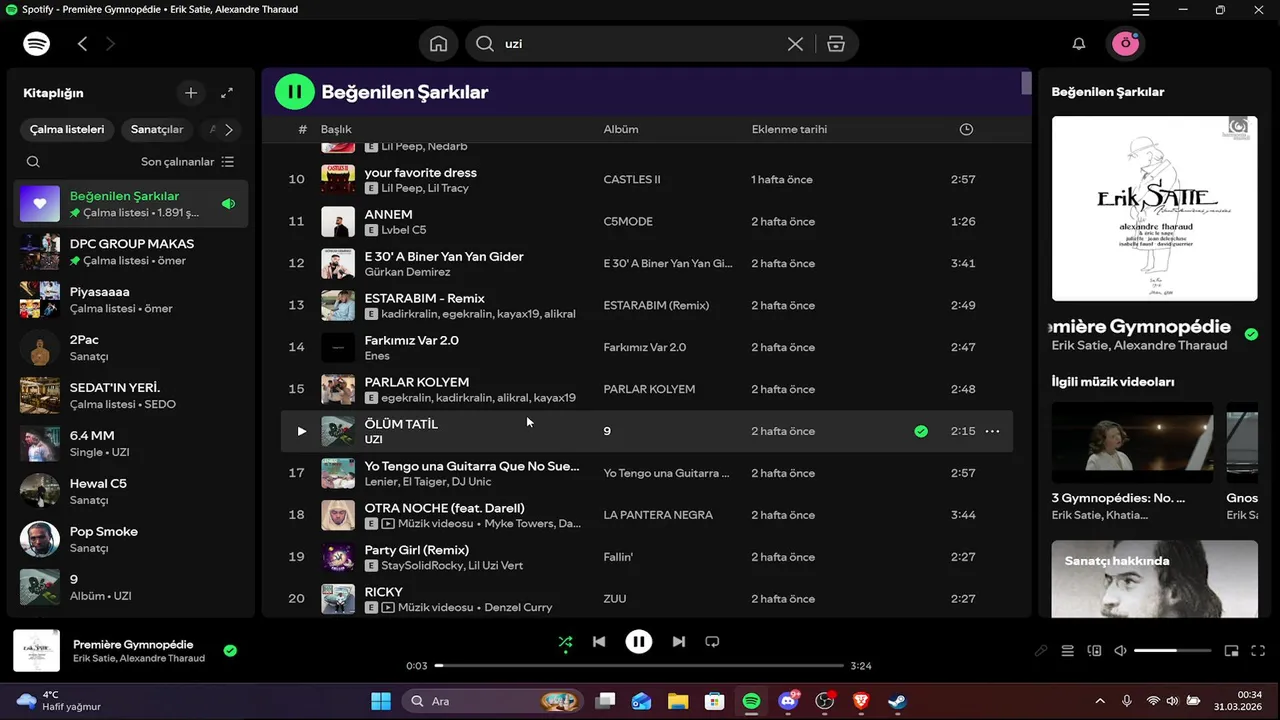Open the DPC GROUP MAKAS playlist
This screenshot has height=720, width=1280.
pyautogui.click(x=131, y=251)
